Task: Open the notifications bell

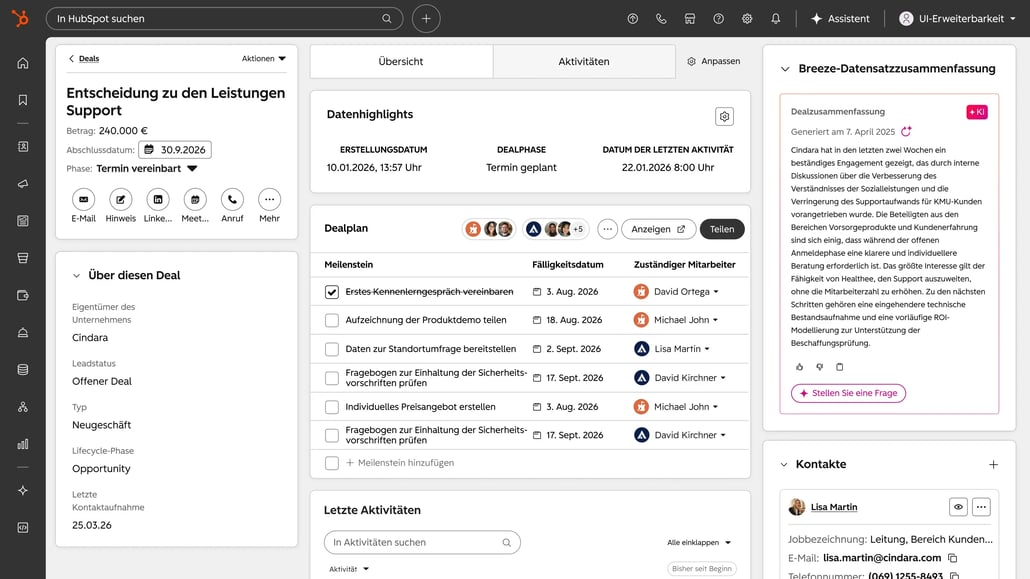Action: click(x=776, y=18)
